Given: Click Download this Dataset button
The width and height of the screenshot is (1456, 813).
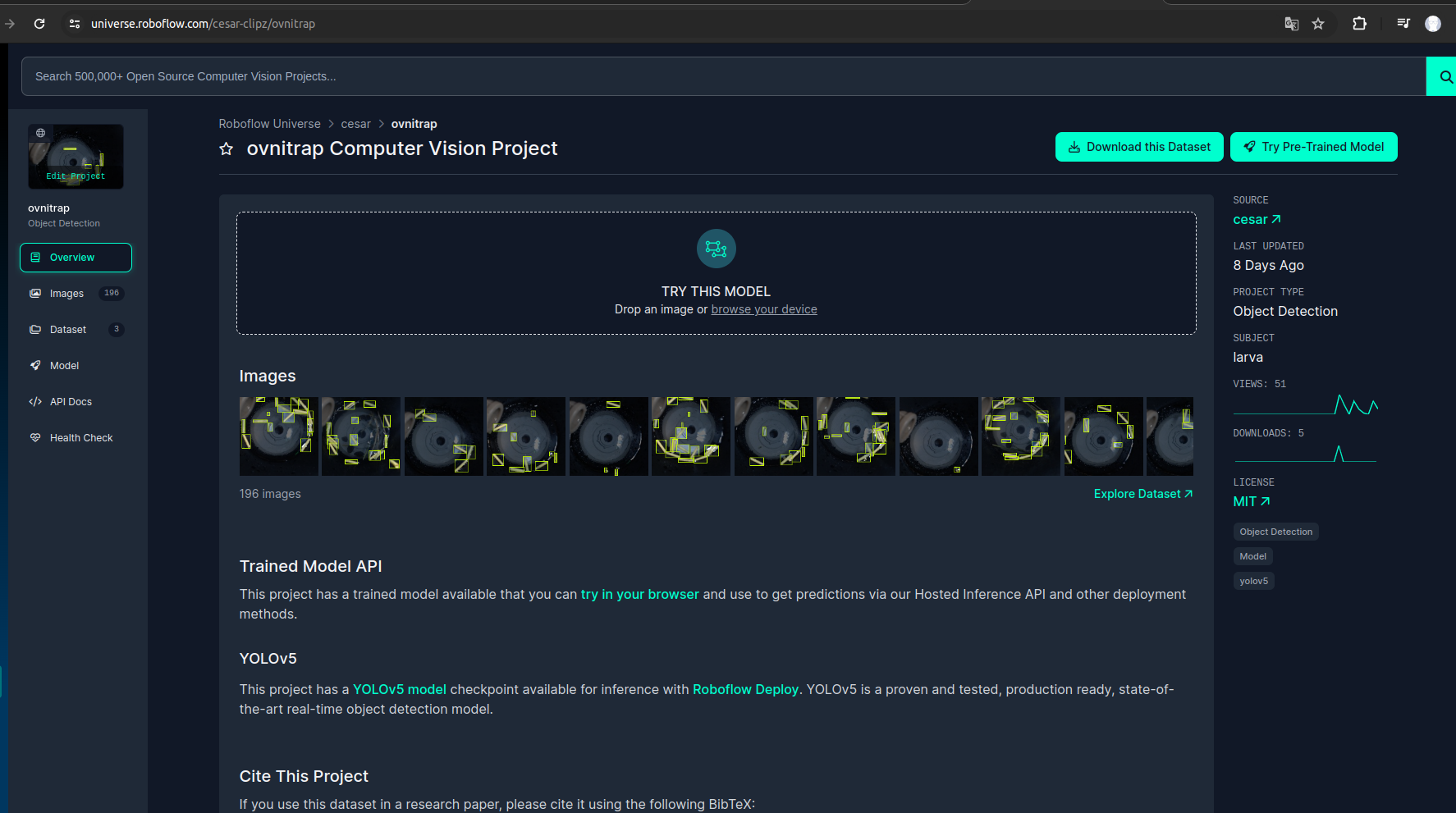Looking at the screenshot, I should 1138,147.
